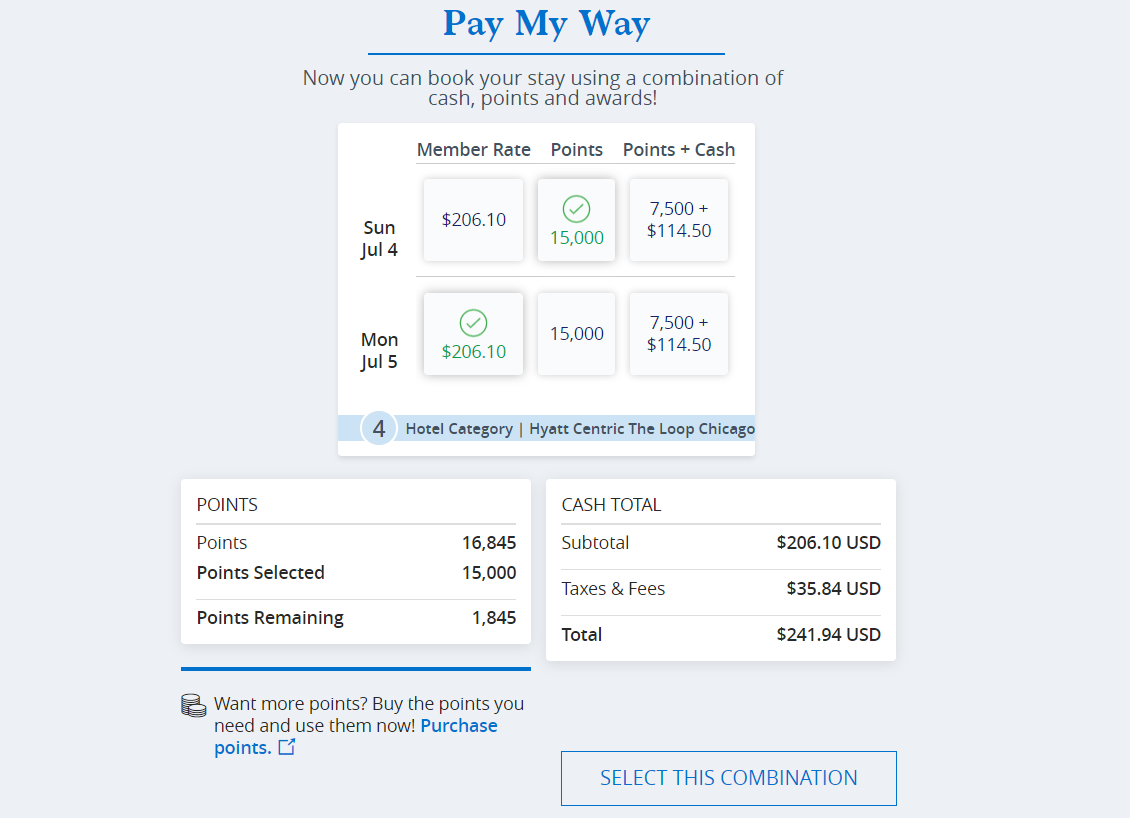This screenshot has width=1130, height=818.
Task: Click the coin stack points icon
Action: [193, 704]
